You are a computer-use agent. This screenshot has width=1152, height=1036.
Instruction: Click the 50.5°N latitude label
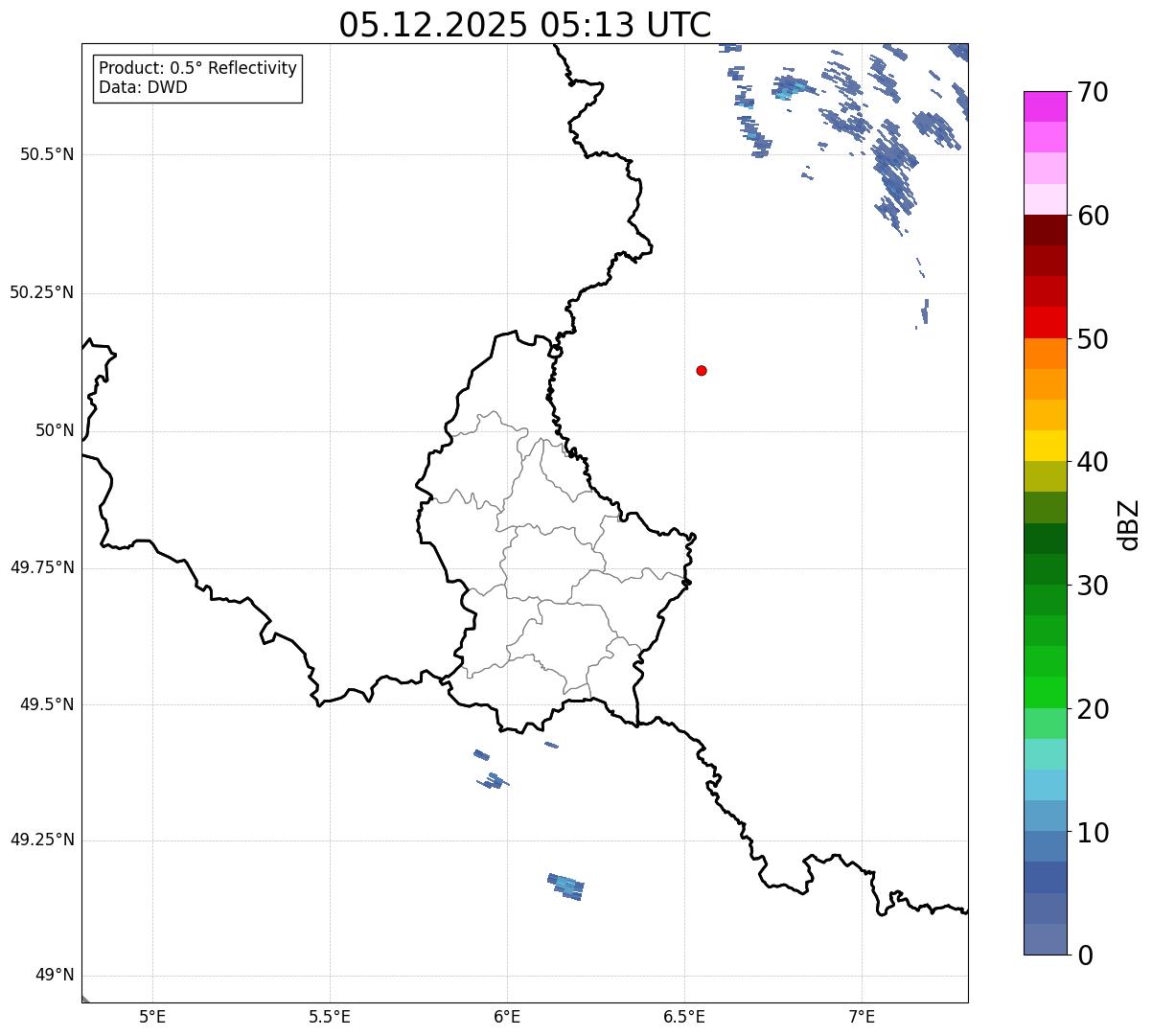coord(47,154)
